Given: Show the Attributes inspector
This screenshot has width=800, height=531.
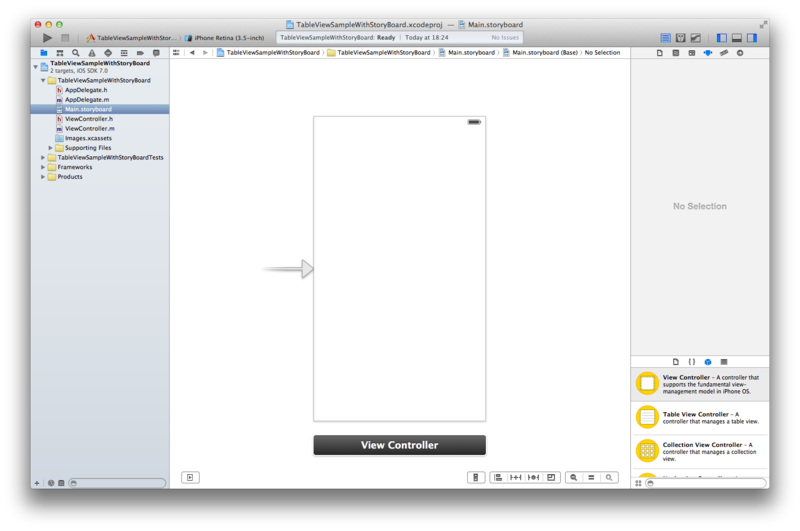Looking at the screenshot, I should click(708, 53).
